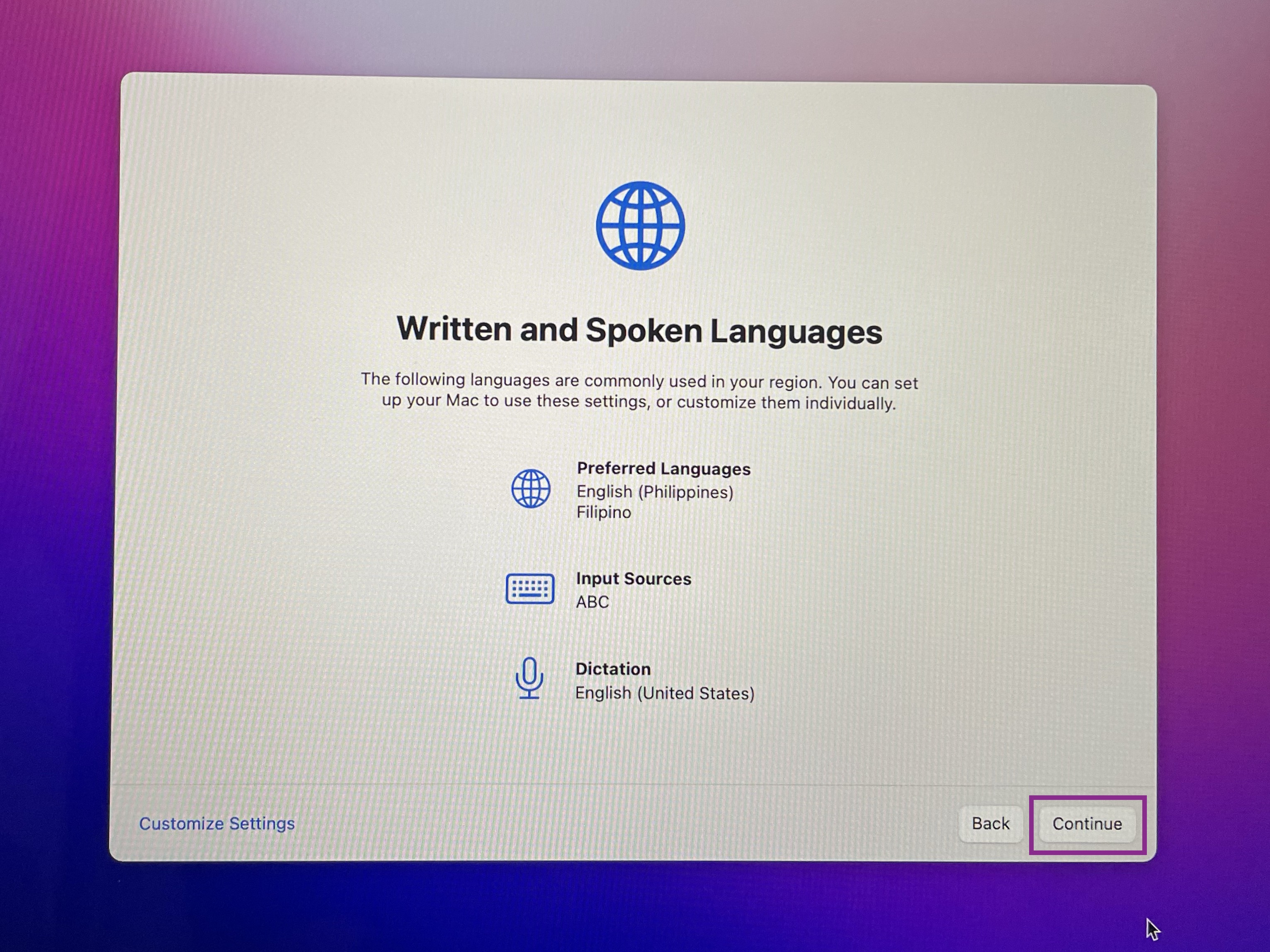Click the Dictation microphone icon

[529, 678]
